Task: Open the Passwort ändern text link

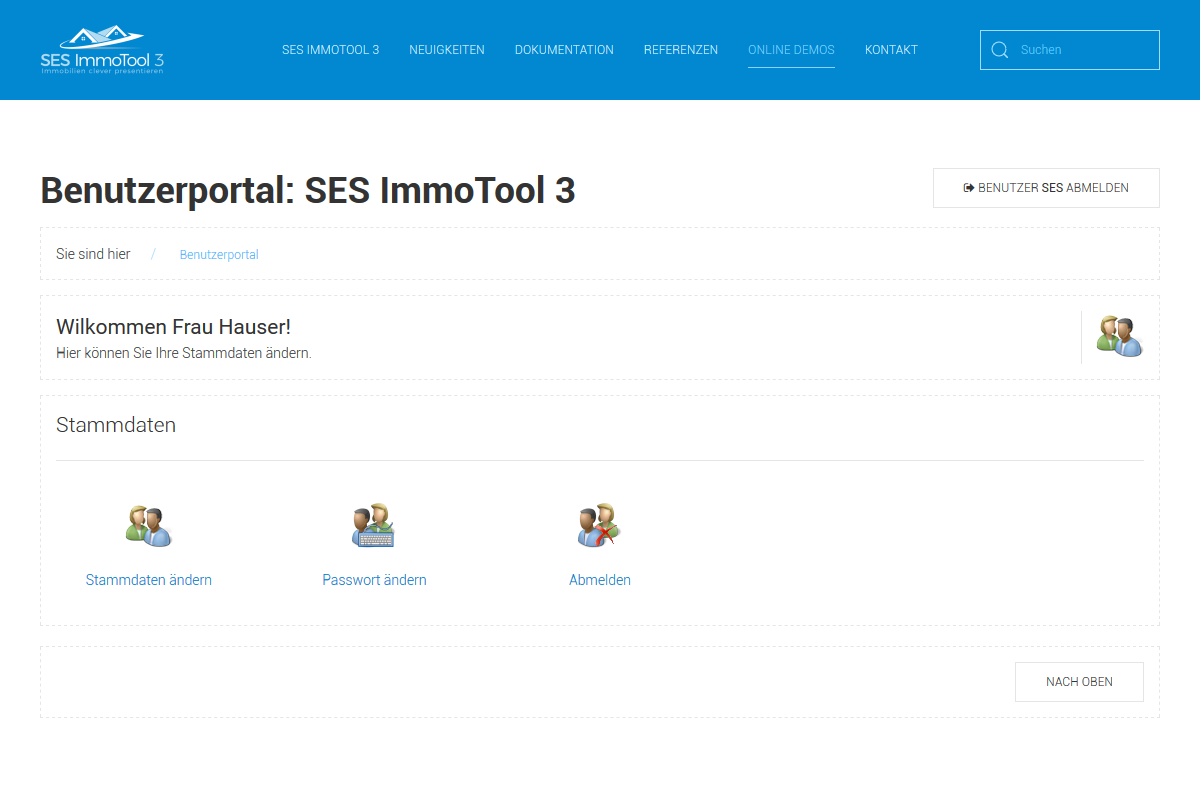Action: [x=374, y=580]
